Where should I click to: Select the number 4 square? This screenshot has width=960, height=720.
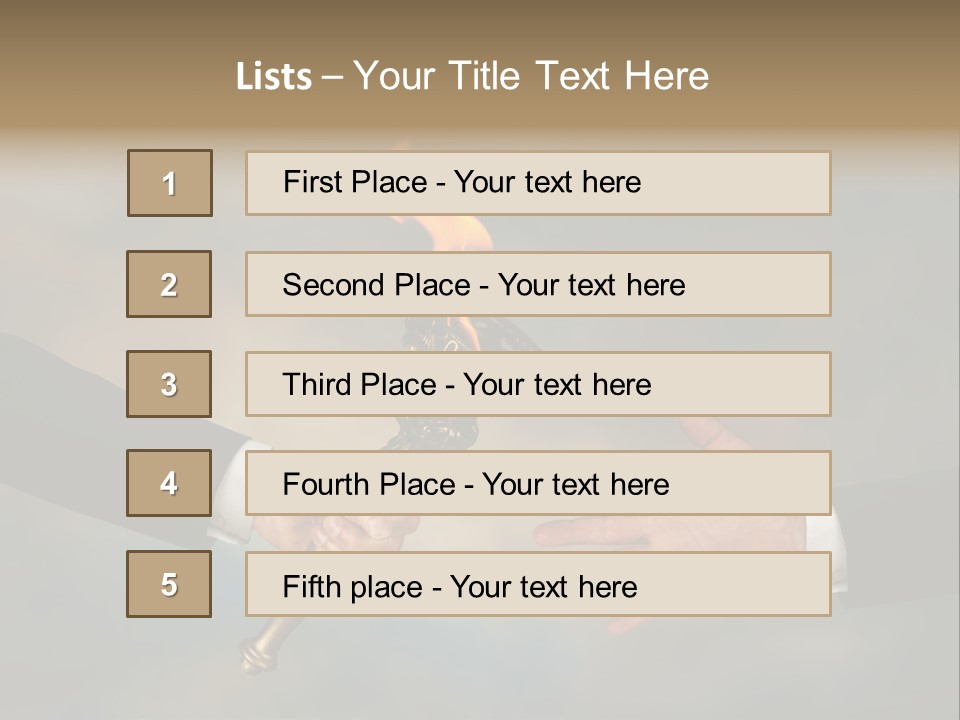click(x=169, y=483)
